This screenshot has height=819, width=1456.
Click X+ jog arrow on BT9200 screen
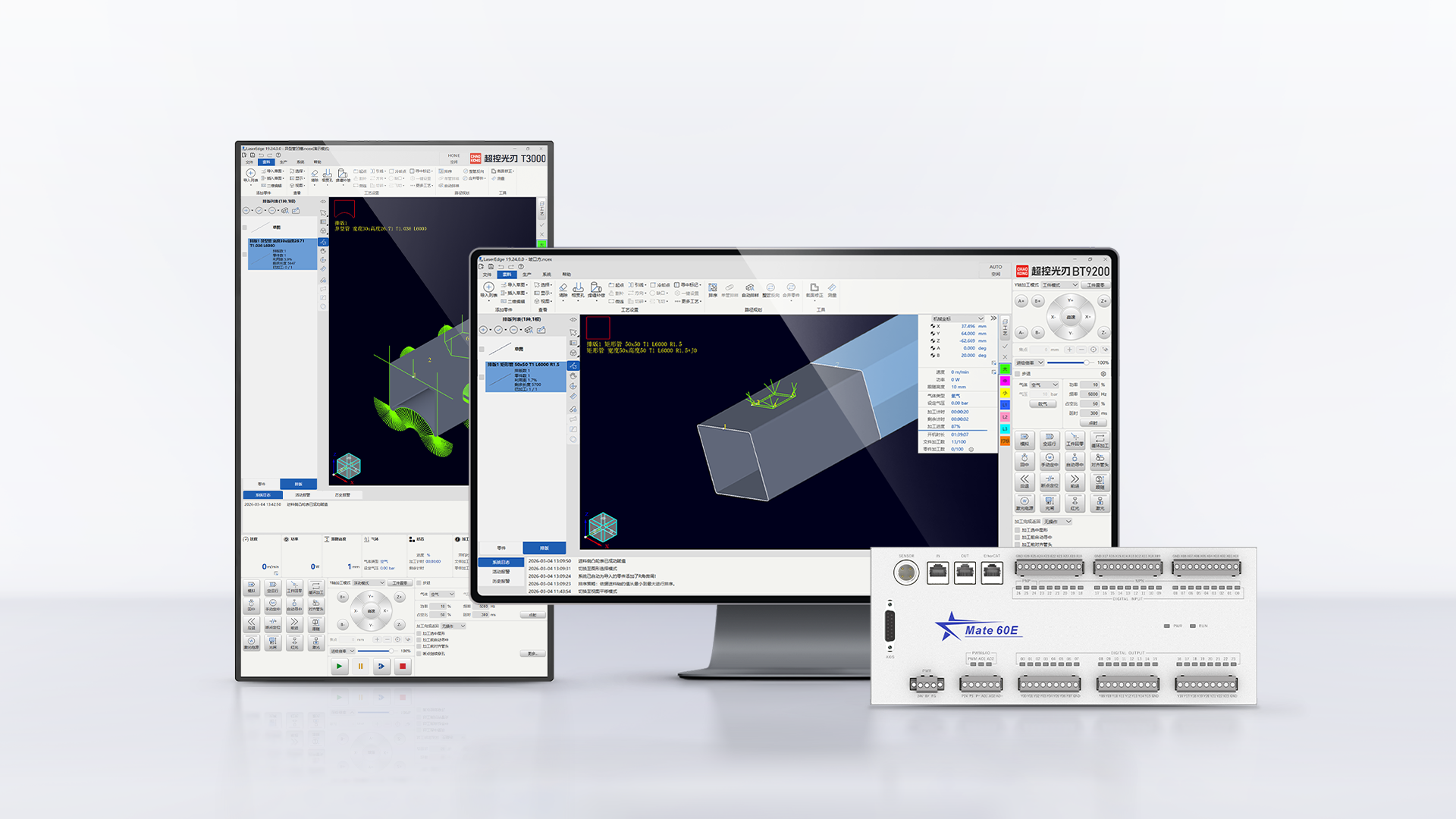pyautogui.click(x=1087, y=317)
